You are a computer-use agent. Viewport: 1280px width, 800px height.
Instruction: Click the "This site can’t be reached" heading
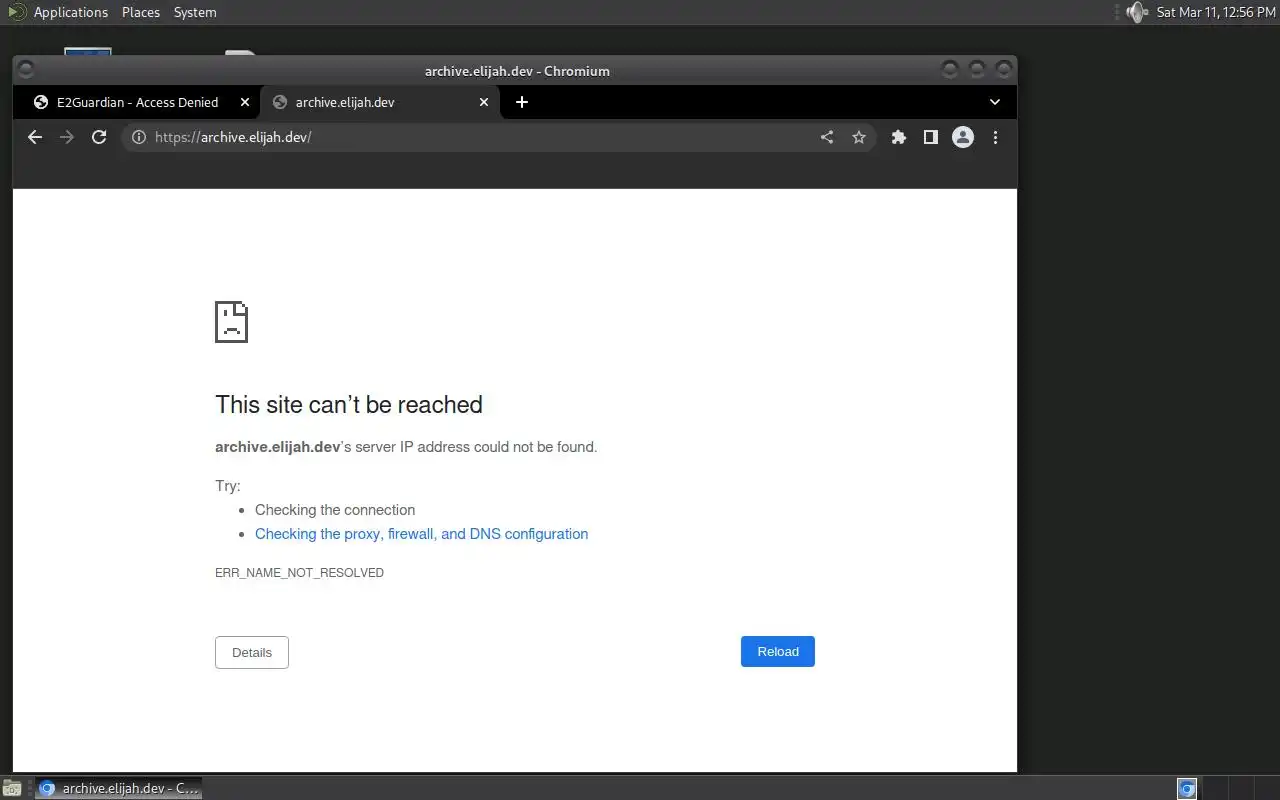click(349, 405)
